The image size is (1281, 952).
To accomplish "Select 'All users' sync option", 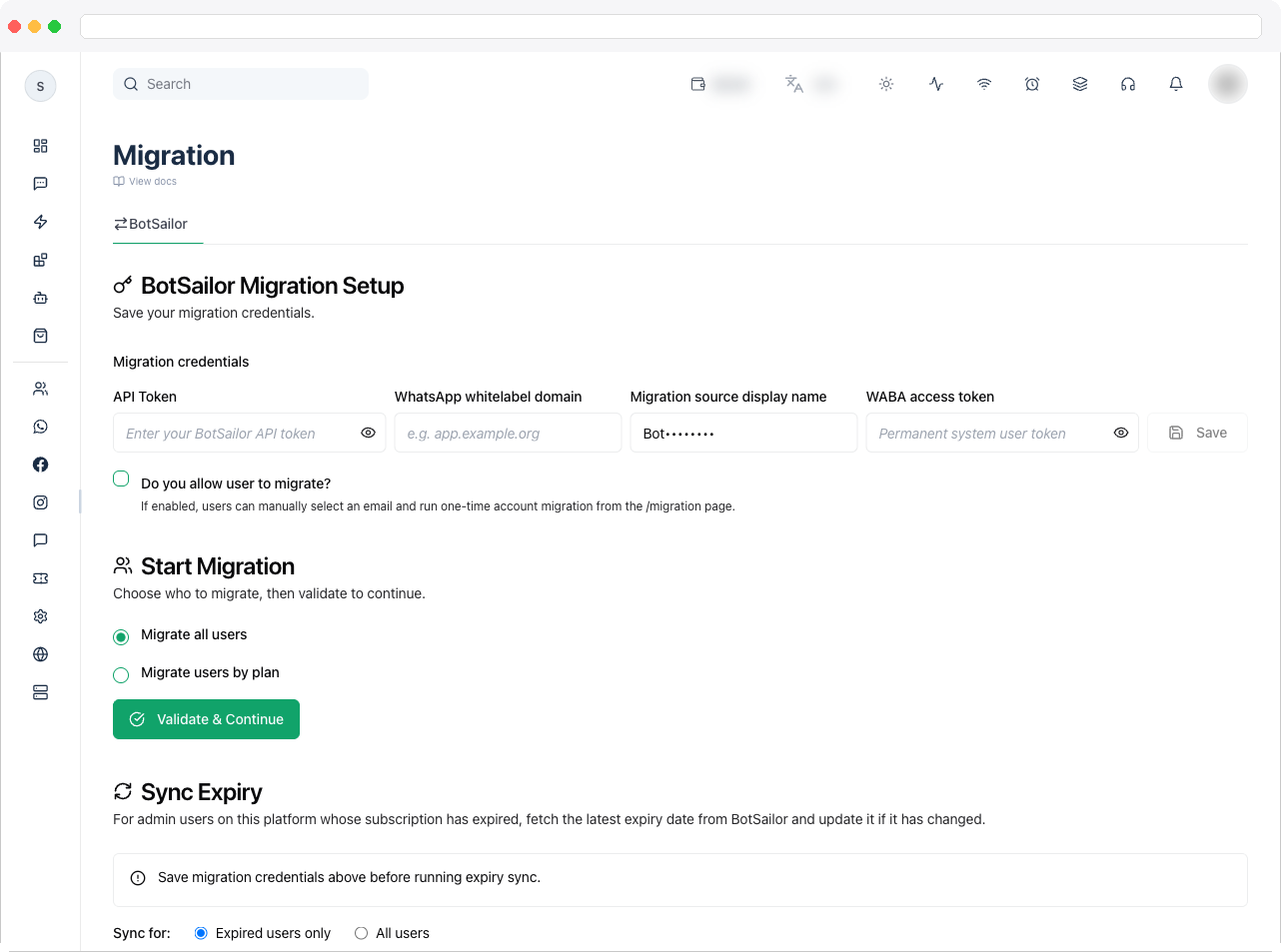I will [x=362, y=933].
